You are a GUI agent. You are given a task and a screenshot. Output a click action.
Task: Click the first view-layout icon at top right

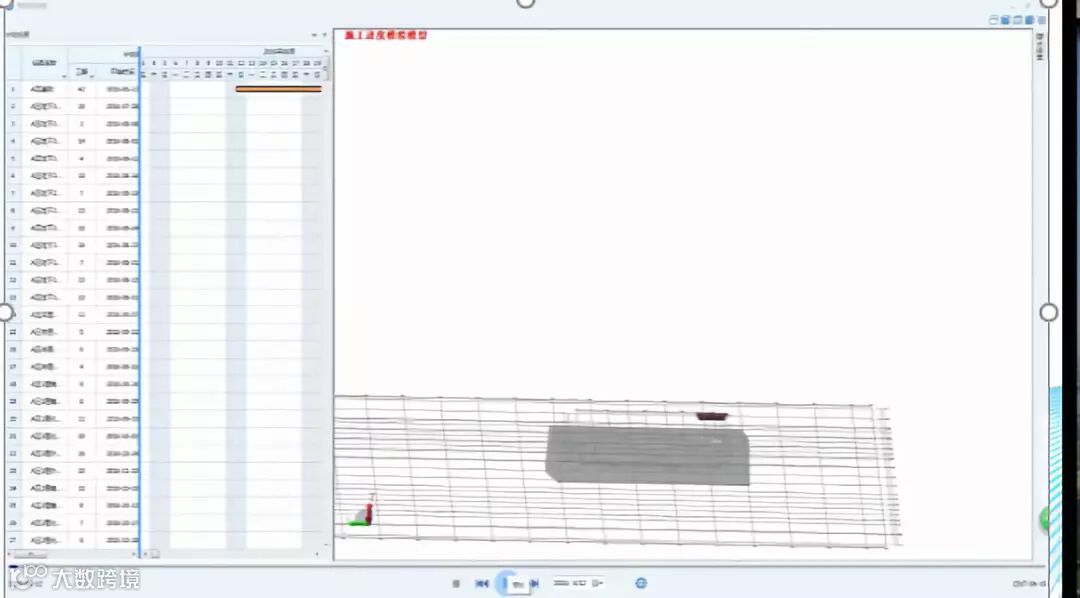(x=993, y=20)
